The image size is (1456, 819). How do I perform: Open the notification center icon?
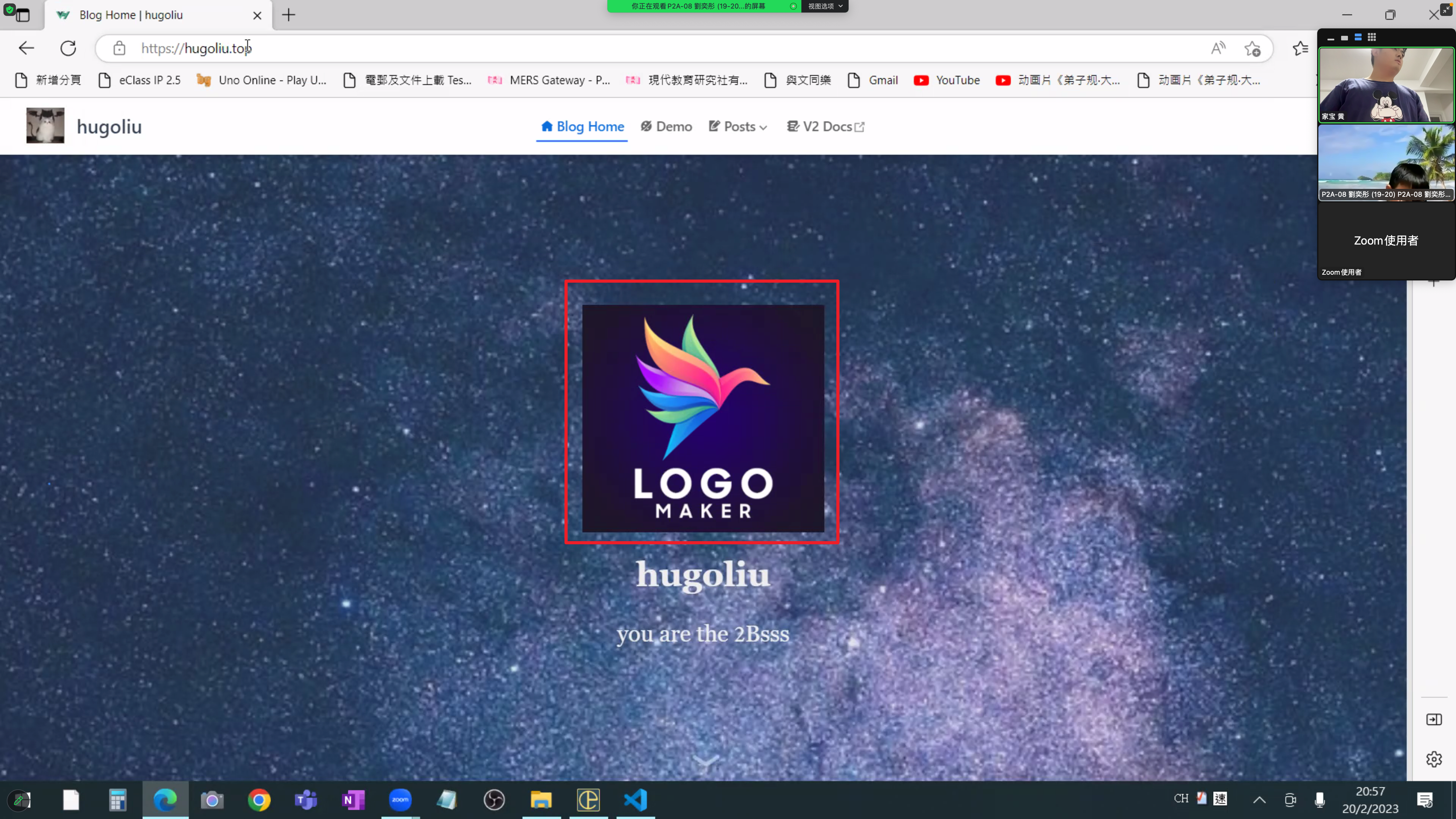tap(1425, 800)
